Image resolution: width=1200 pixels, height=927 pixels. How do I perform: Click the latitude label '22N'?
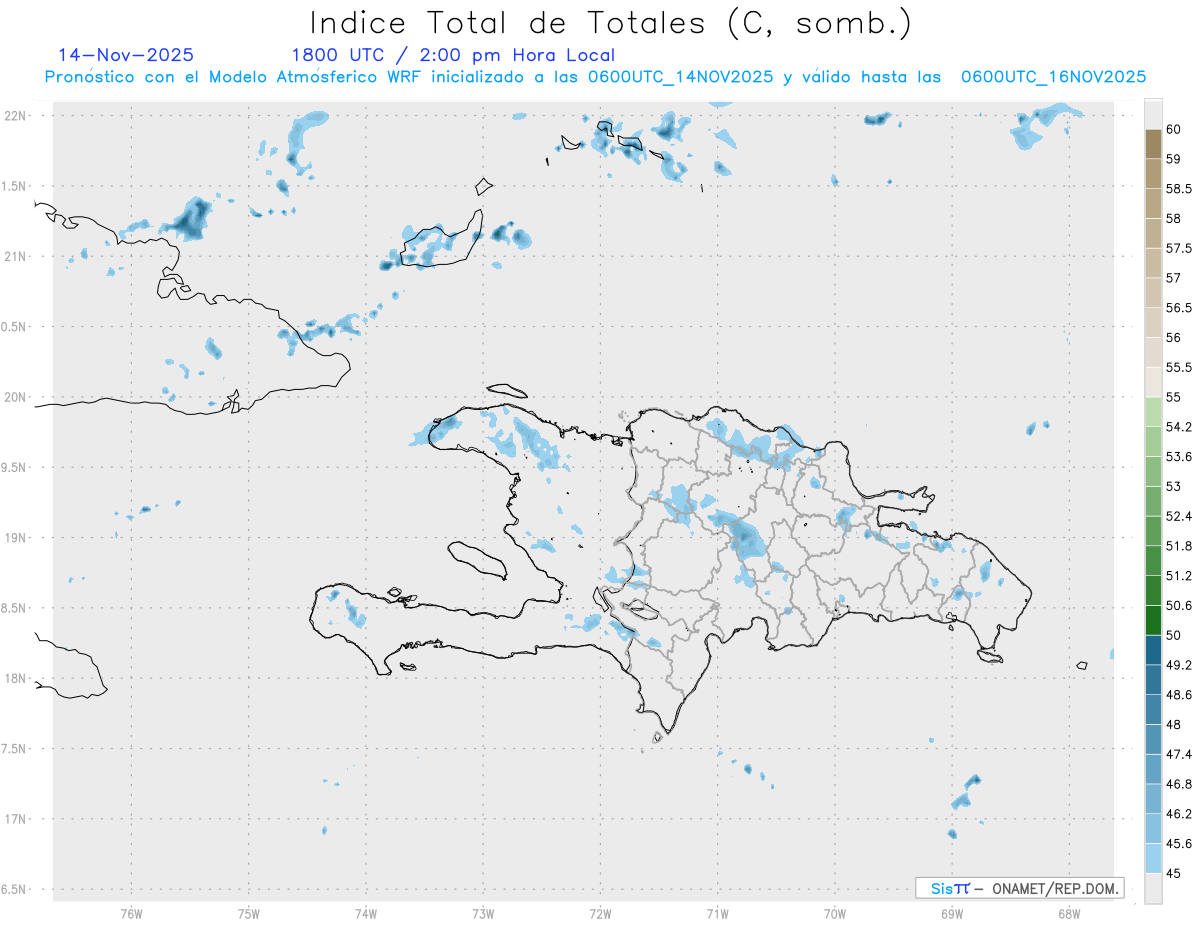coord(17,116)
